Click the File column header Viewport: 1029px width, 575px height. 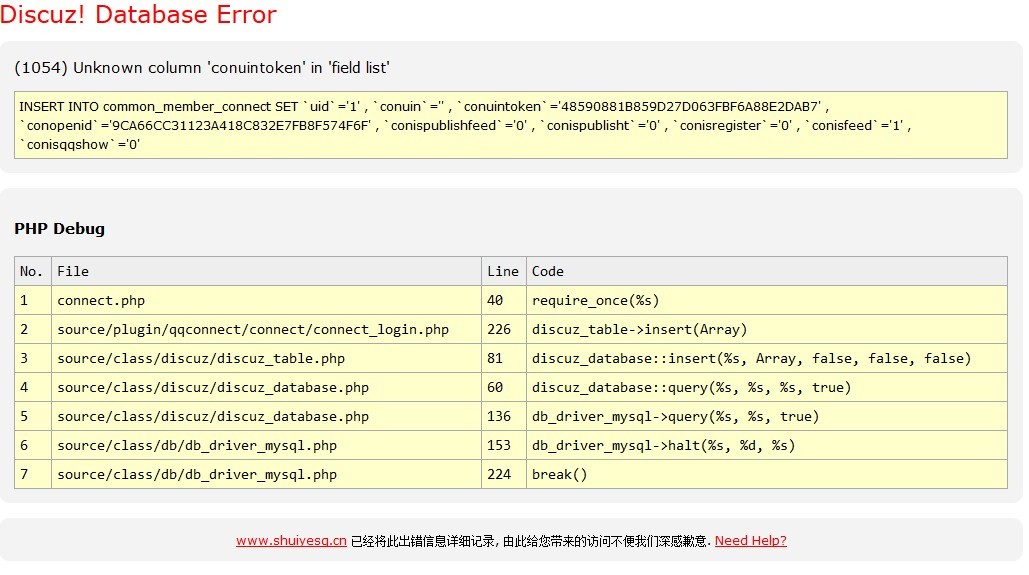73,271
